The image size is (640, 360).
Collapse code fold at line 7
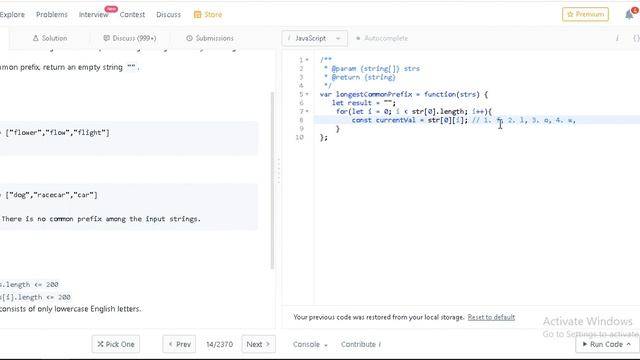tap(307, 111)
